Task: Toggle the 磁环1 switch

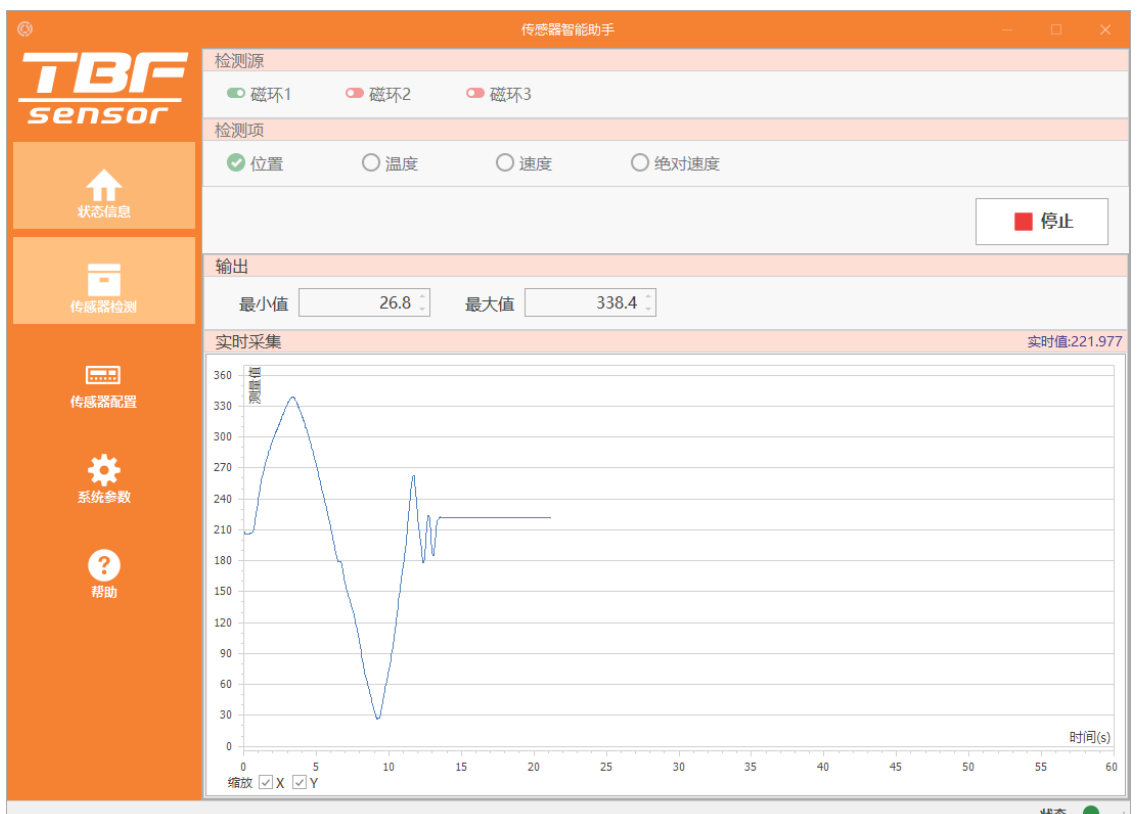Action: point(236,94)
